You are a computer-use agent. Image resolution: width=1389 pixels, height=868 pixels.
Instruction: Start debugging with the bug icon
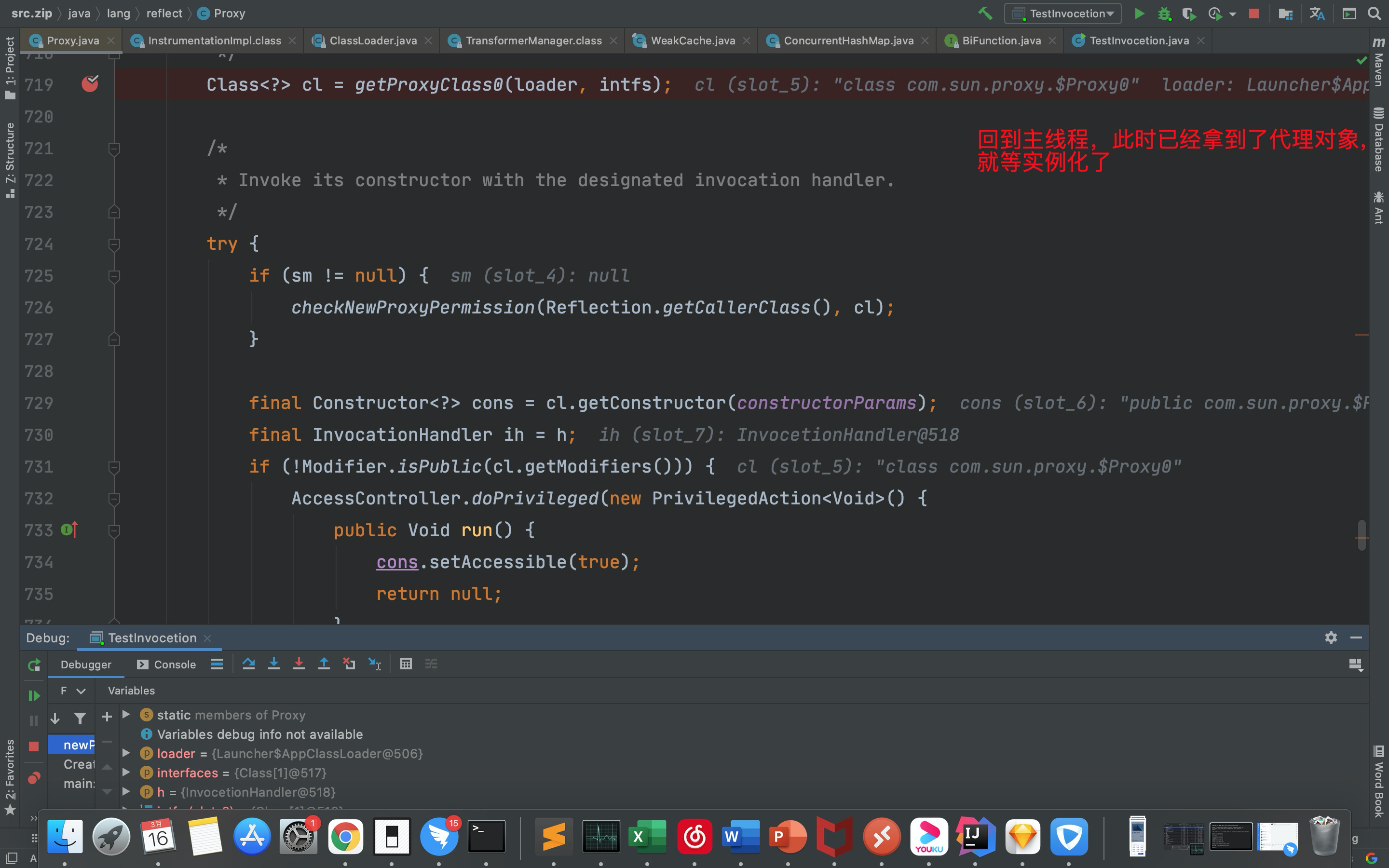point(1164,13)
